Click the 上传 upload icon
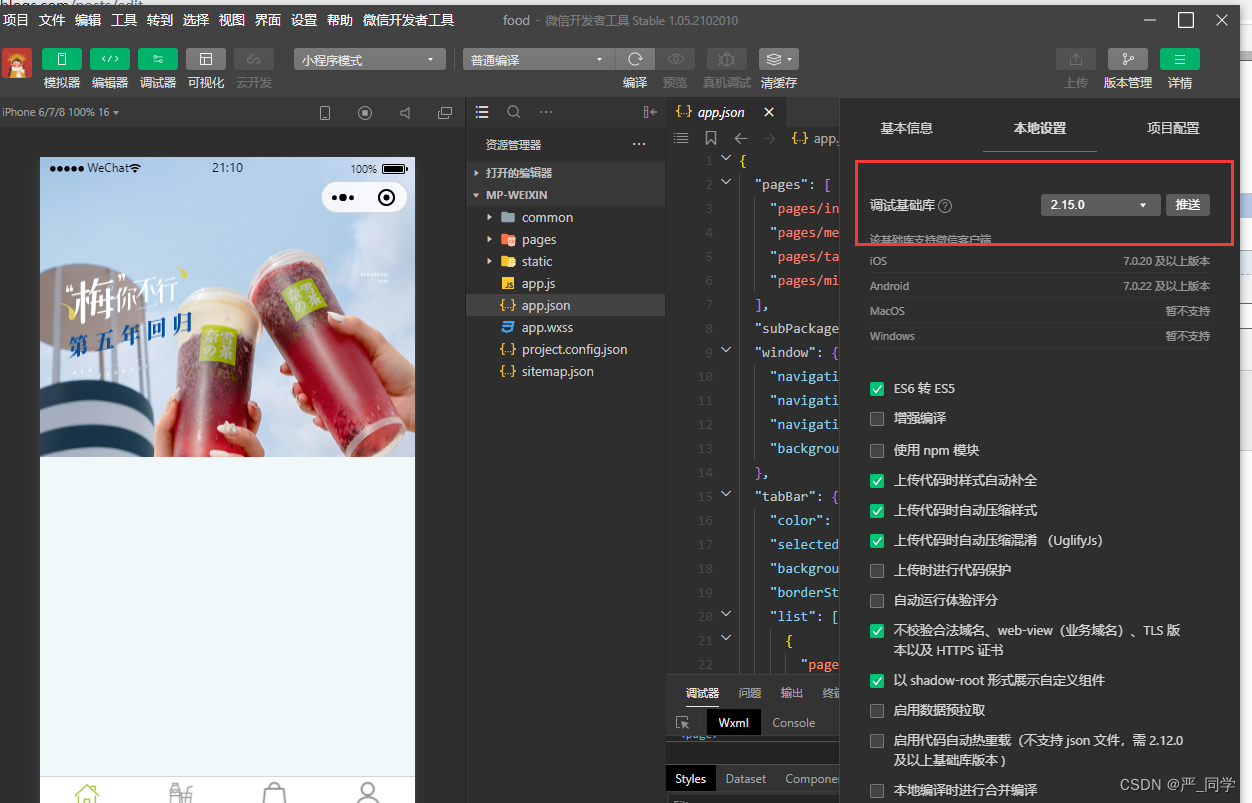Image resolution: width=1252 pixels, height=803 pixels. coord(1076,58)
